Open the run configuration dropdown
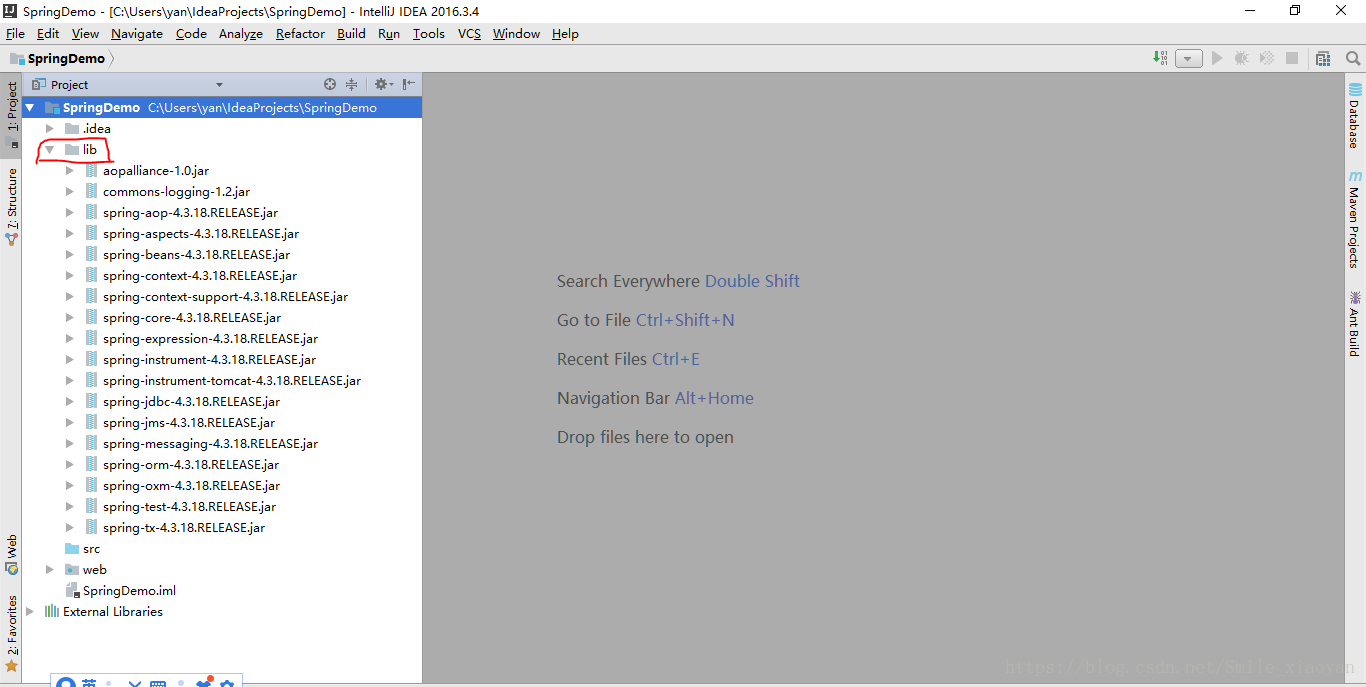The height and width of the screenshot is (687, 1366). [x=1188, y=59]
